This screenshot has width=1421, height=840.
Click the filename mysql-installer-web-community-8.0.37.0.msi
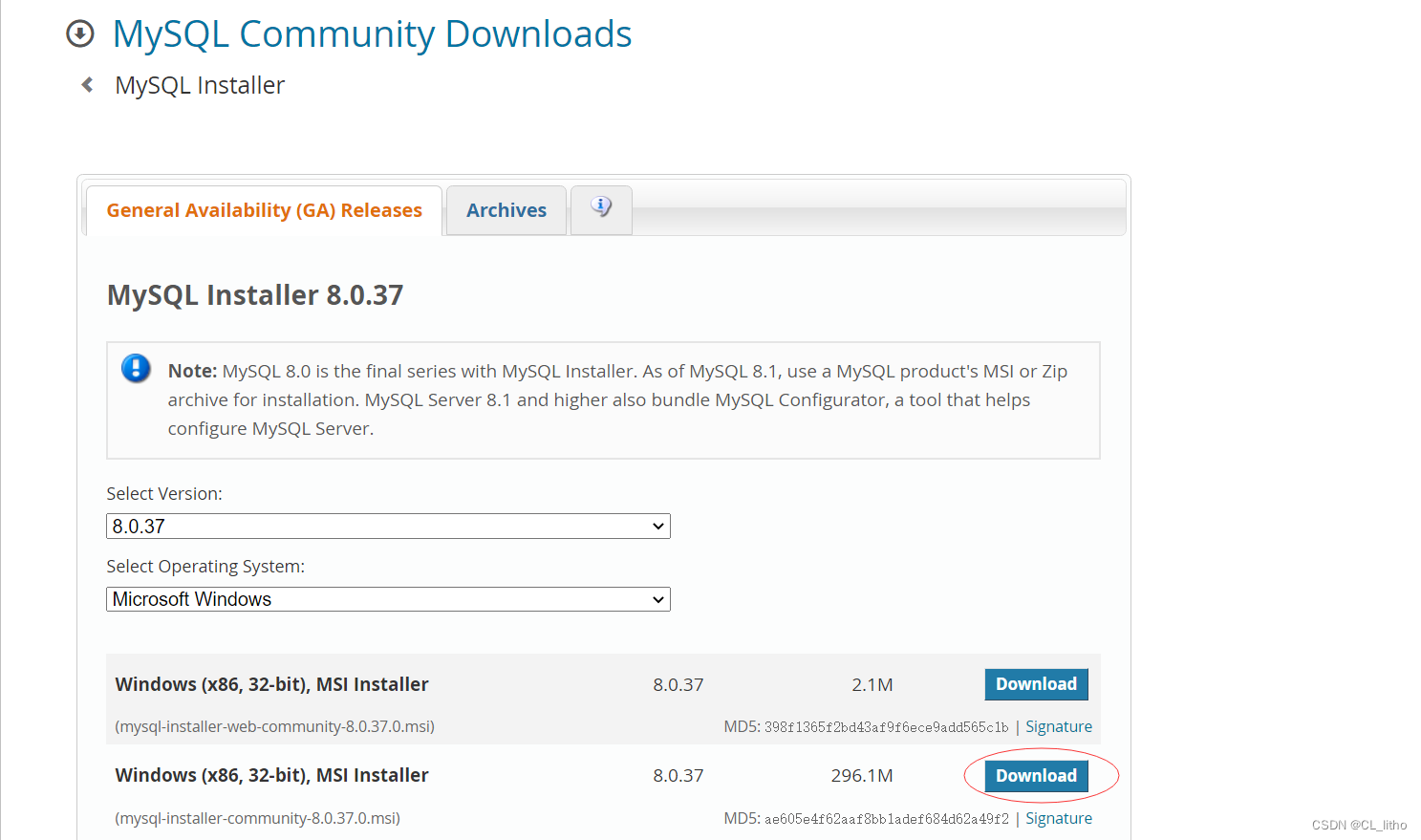pyautogui.click(x=275, y=726)
